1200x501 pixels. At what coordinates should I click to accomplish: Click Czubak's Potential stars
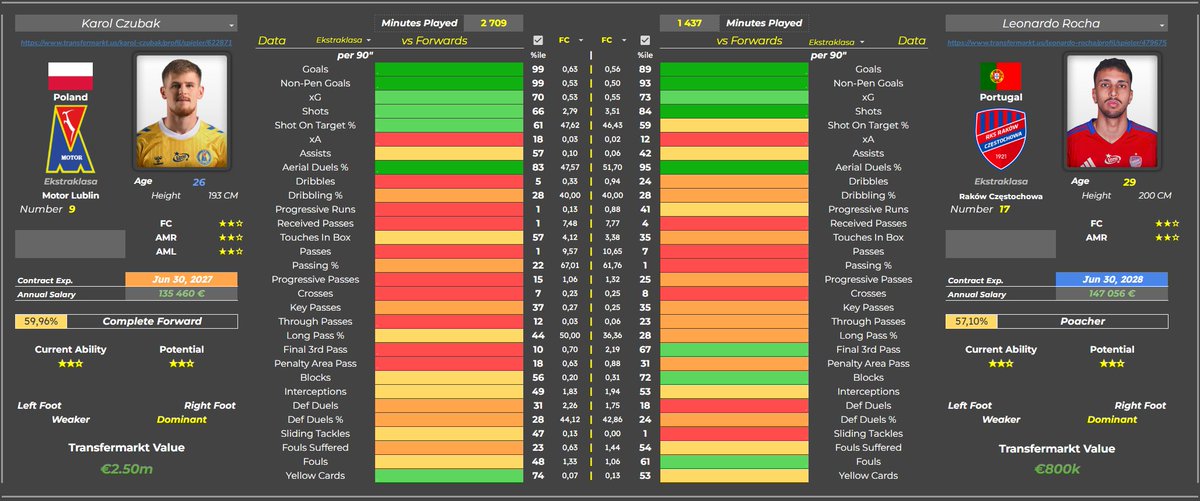(181, 364)
